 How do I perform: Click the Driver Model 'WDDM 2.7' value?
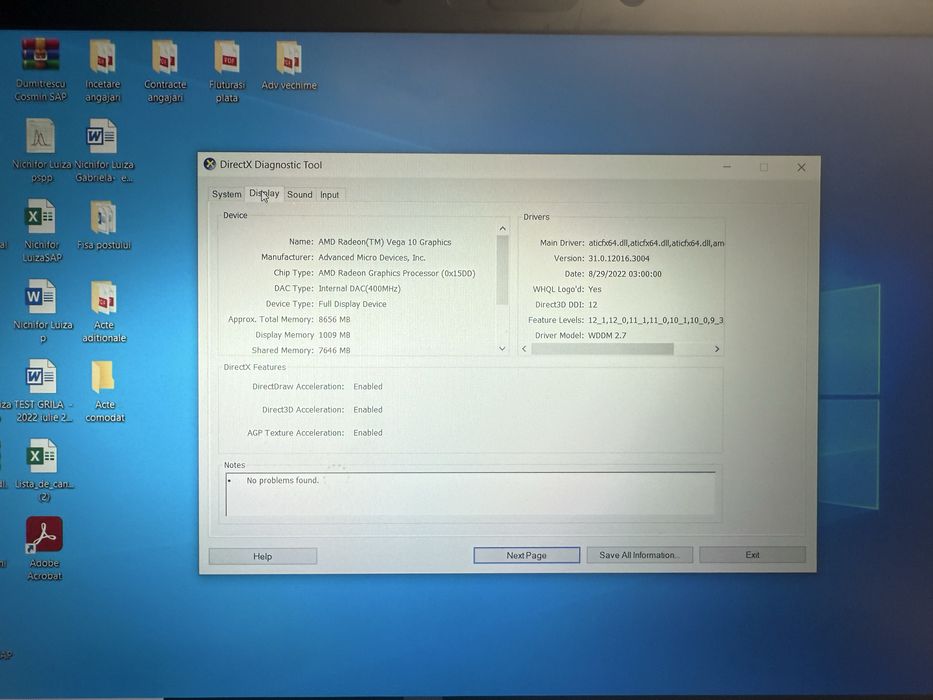pos(607,336)
